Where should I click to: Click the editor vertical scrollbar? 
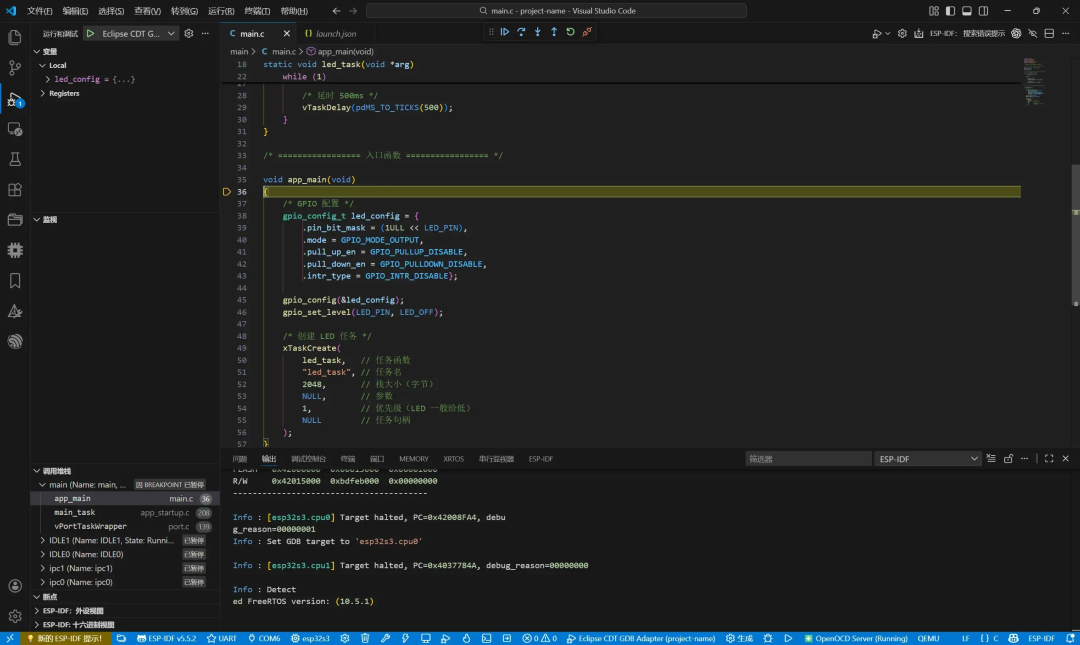[1074, 234]
